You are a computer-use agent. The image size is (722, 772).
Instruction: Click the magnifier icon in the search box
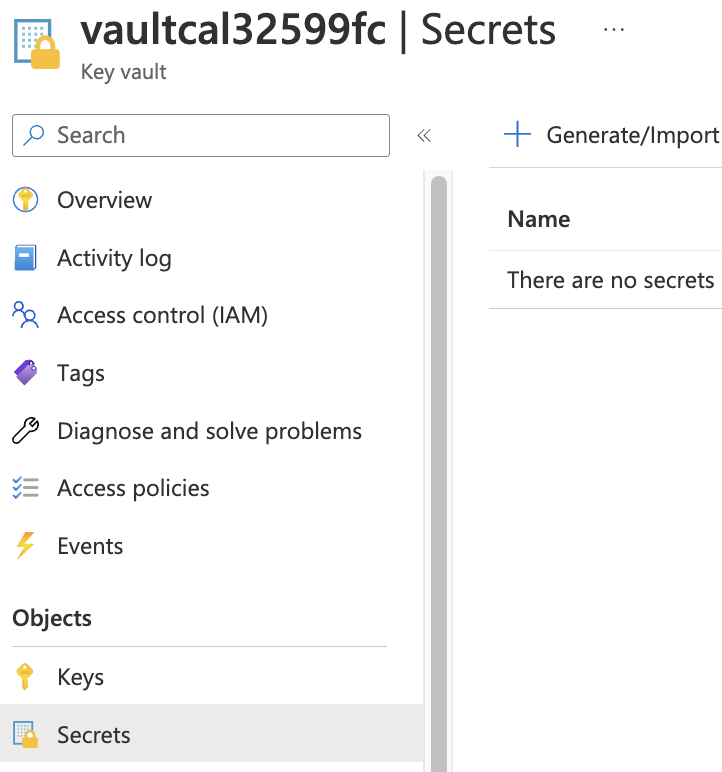click(x=34, y=135)
